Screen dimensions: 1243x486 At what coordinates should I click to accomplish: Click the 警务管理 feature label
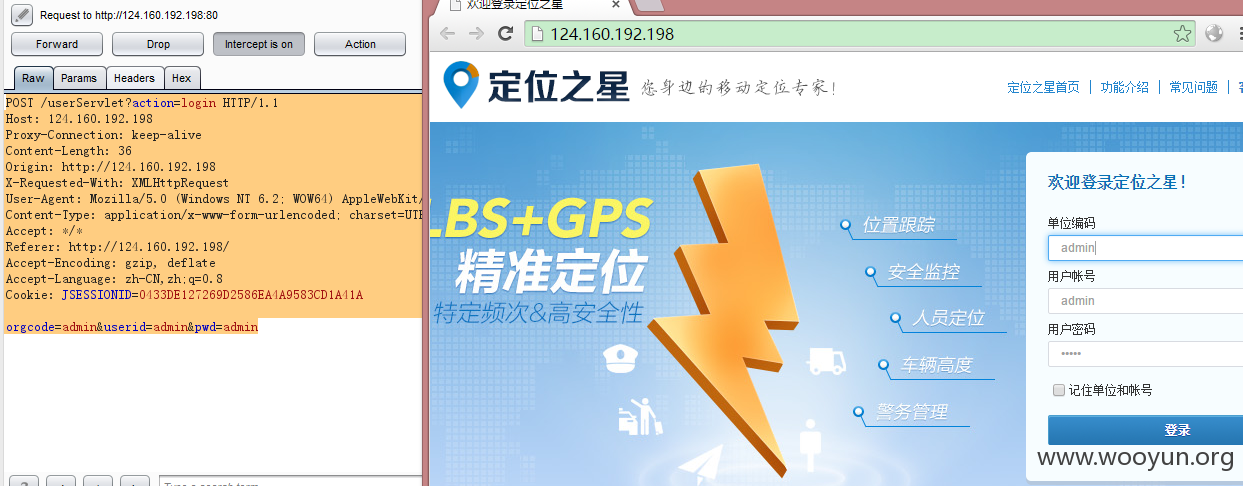[912, 412]
